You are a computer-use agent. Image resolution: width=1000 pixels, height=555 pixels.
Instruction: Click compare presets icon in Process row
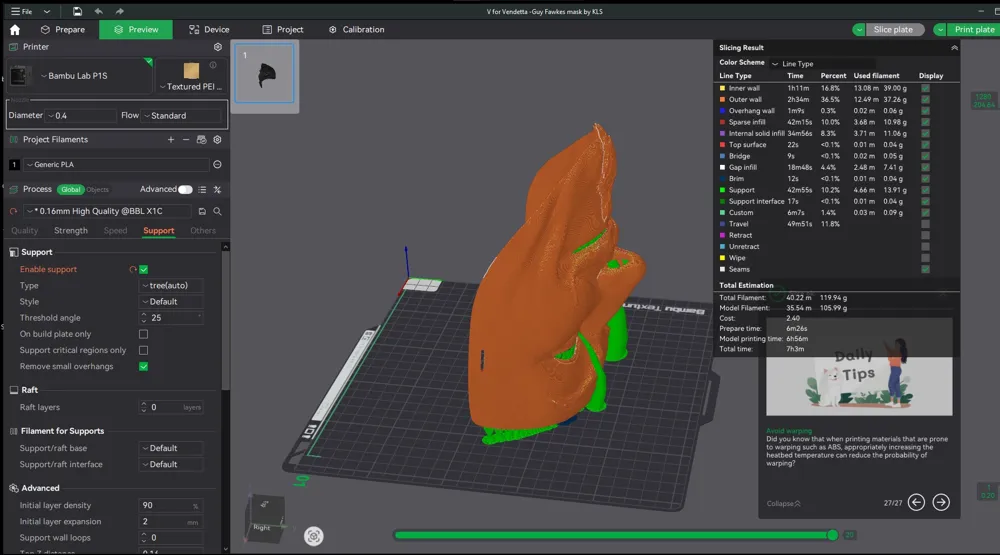217,189
